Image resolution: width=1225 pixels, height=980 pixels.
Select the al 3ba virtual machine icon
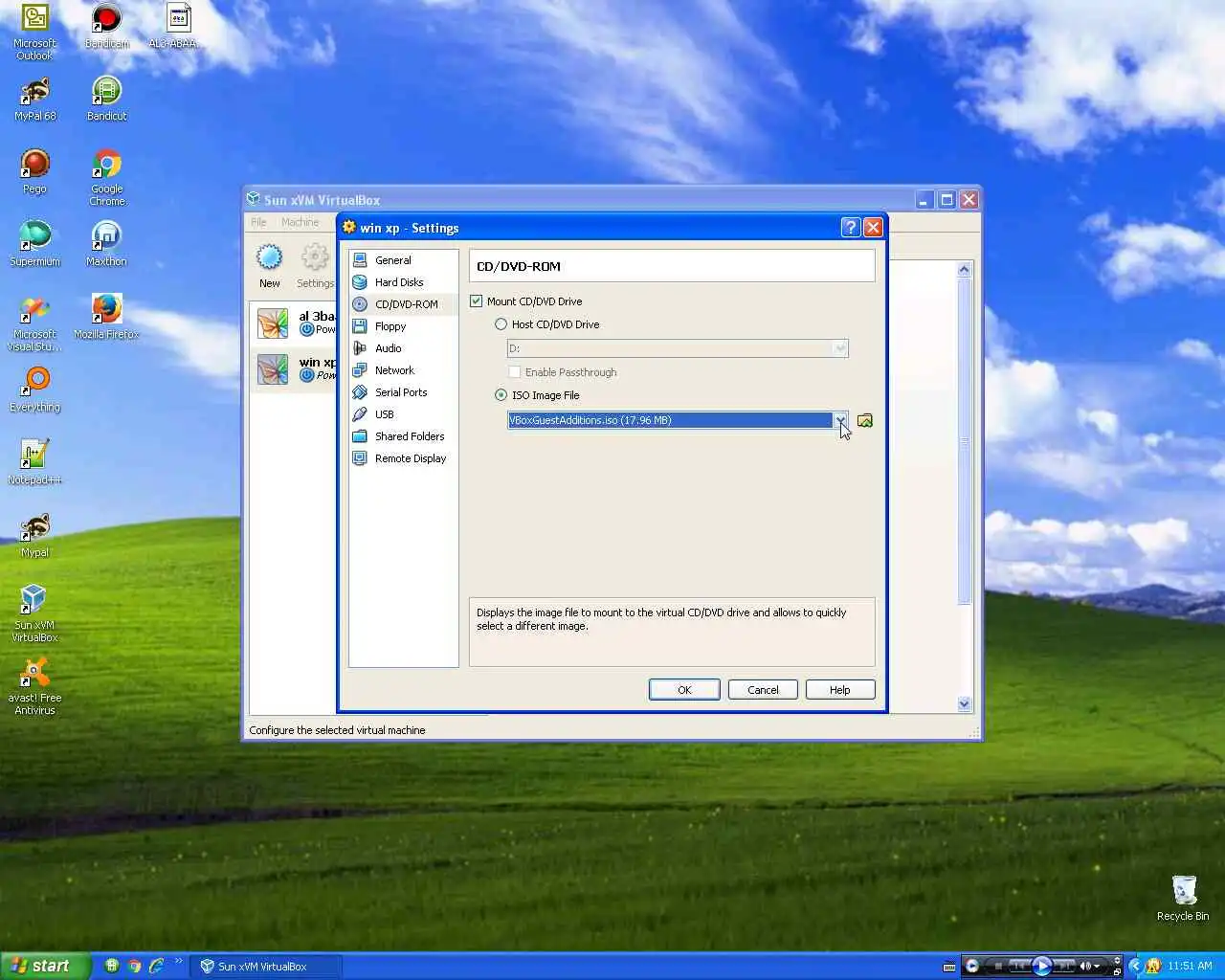click(x=273, y=323)
